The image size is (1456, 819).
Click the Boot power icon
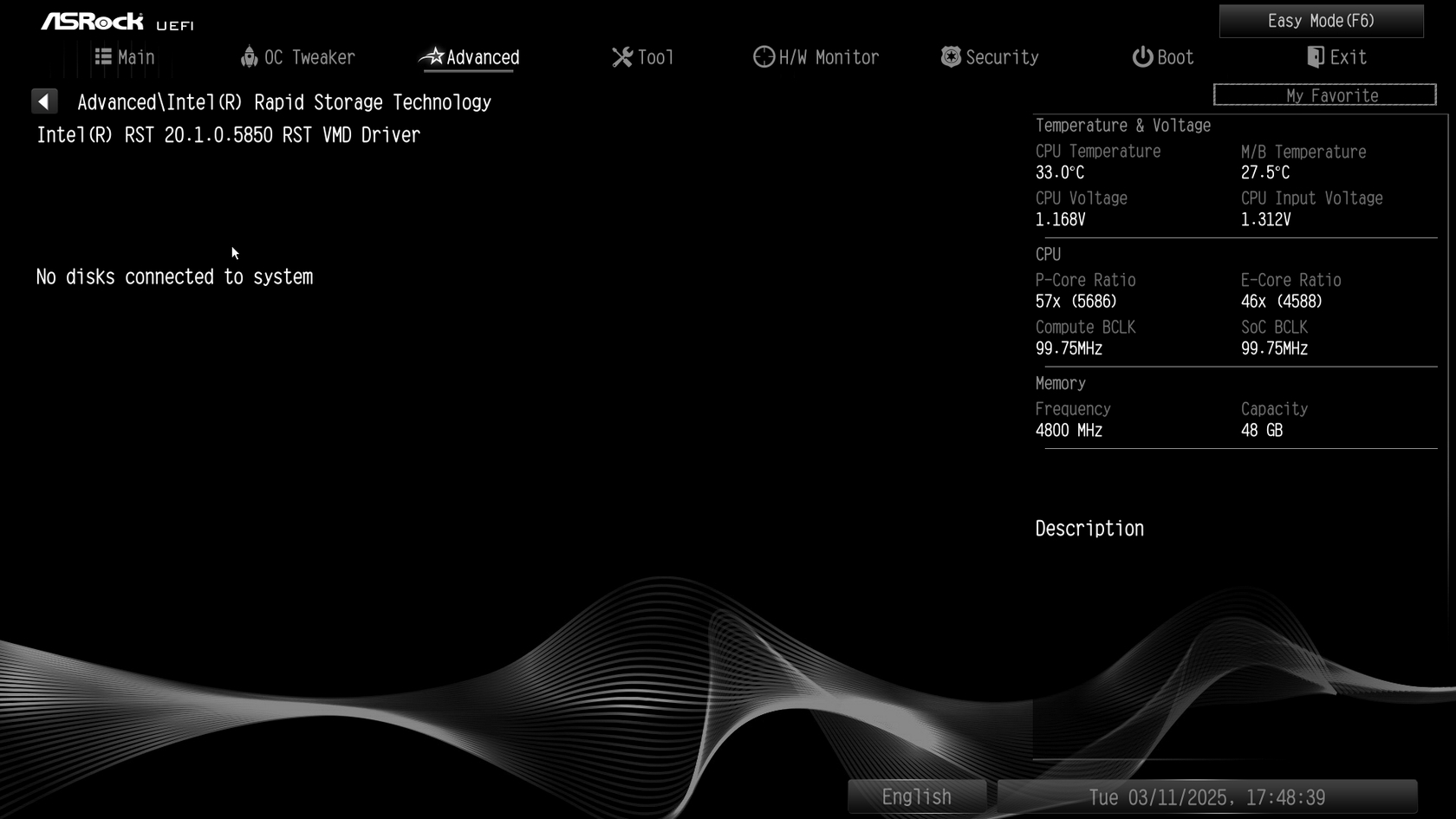[x=1142, y=56]
